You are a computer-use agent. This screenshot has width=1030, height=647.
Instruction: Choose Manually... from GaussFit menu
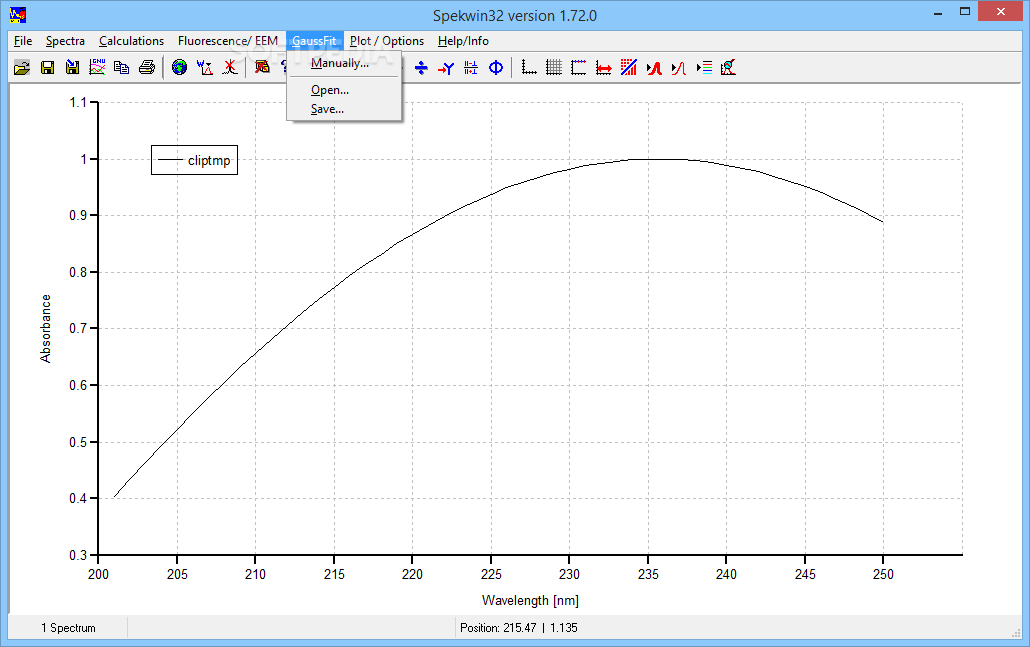point(344,63)
